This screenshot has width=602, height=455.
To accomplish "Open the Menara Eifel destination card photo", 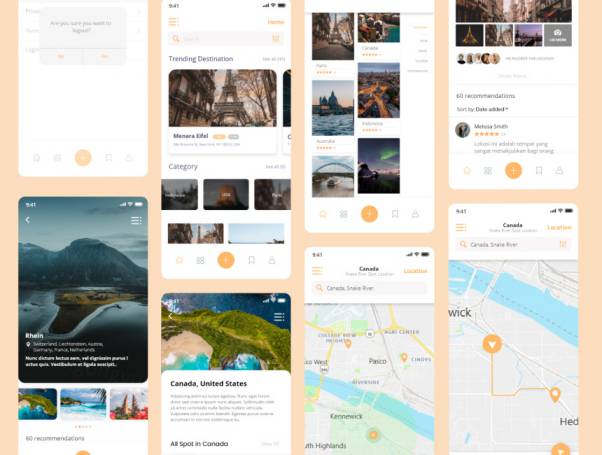I will click(222, 98).
